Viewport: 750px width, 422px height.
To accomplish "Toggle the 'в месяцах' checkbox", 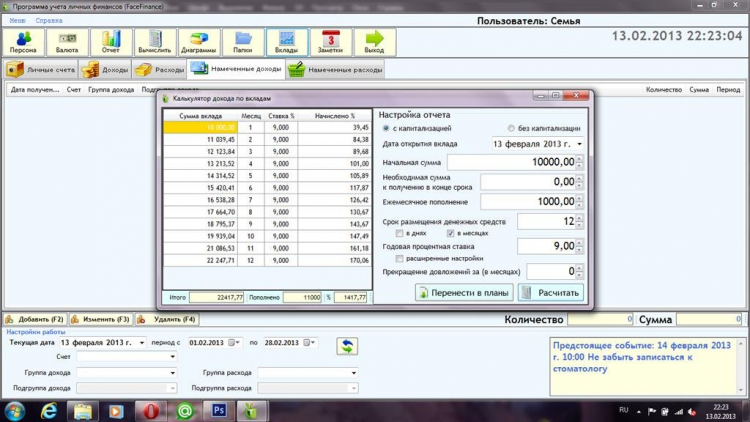I will [x=450, y=233].
